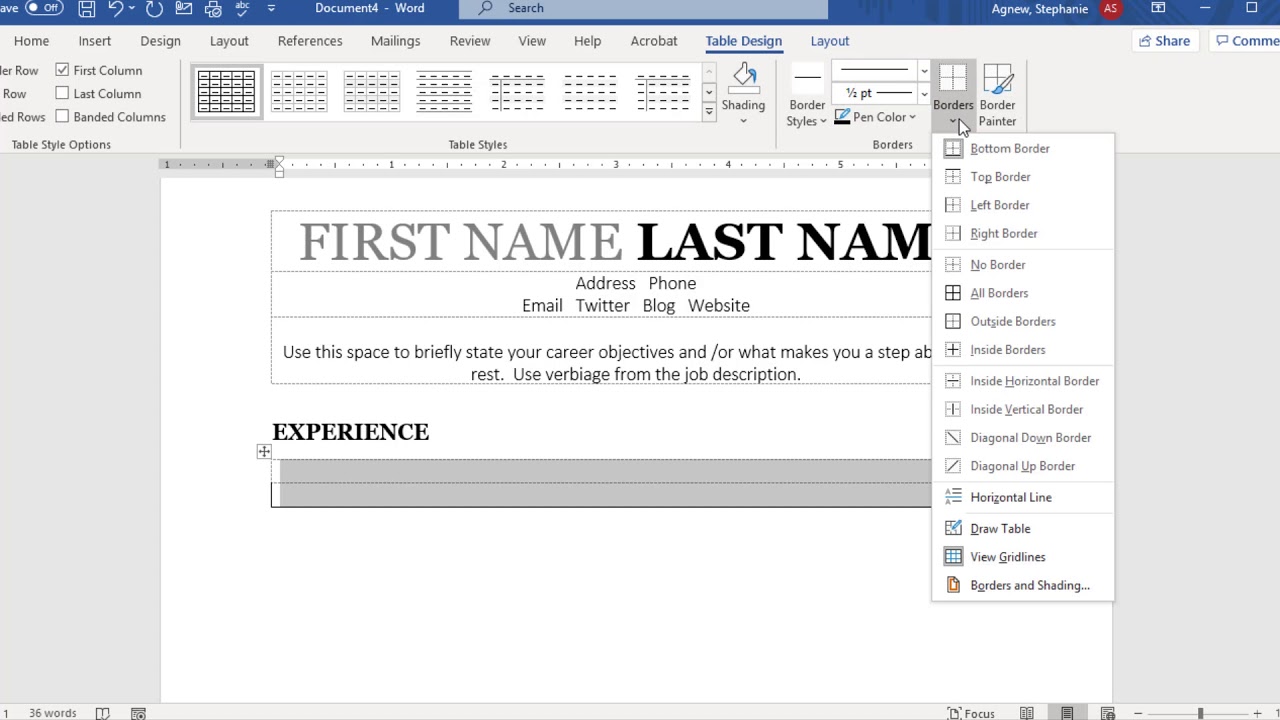Open Read Mode view in status bar
Screen dimensions: 1280x720
[1027, 713]
